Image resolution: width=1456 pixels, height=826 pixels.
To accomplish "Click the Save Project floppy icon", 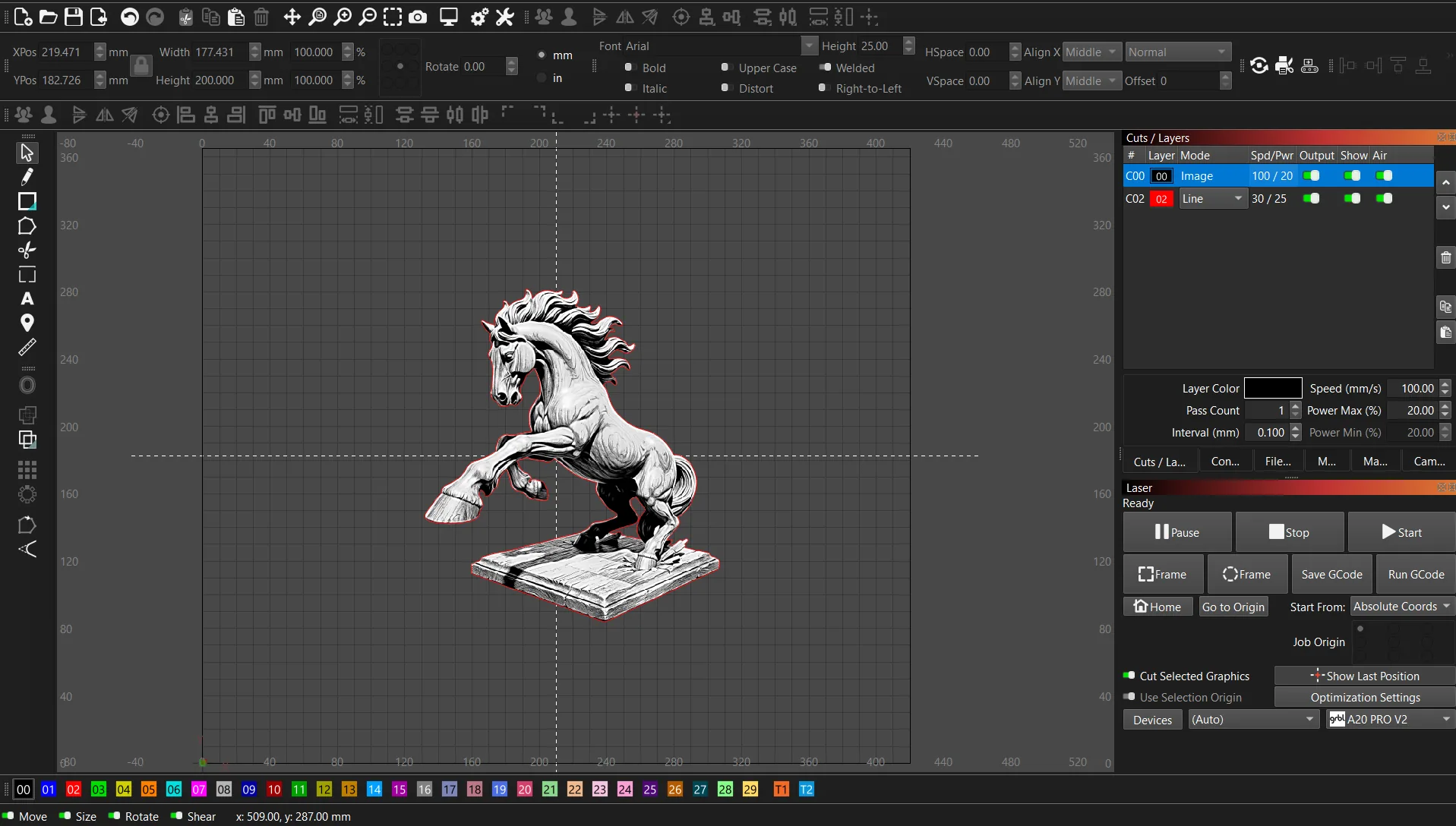I will click(73, 17).
